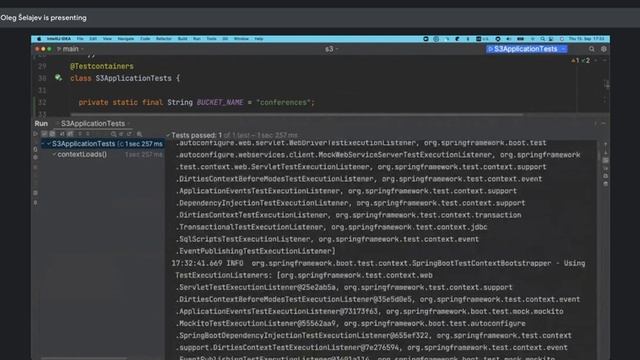Click the .EventPublishingTestExecutionListener] log line
This screenshot has width=640, height=360.
point(256,251)
